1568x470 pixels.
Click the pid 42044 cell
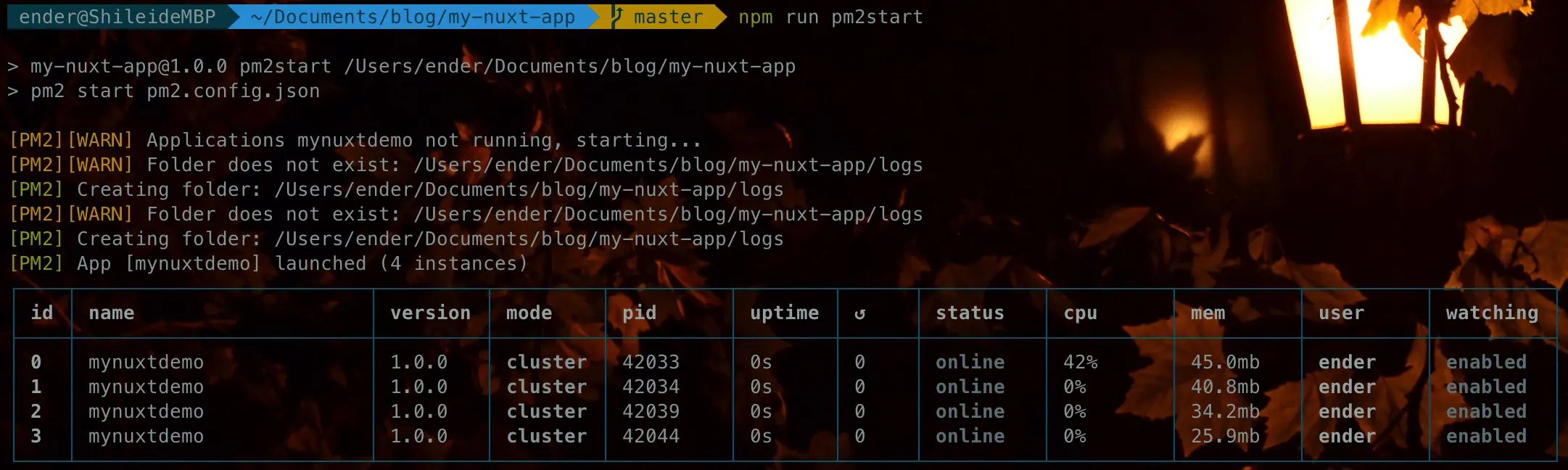click(x=651, y=436)
